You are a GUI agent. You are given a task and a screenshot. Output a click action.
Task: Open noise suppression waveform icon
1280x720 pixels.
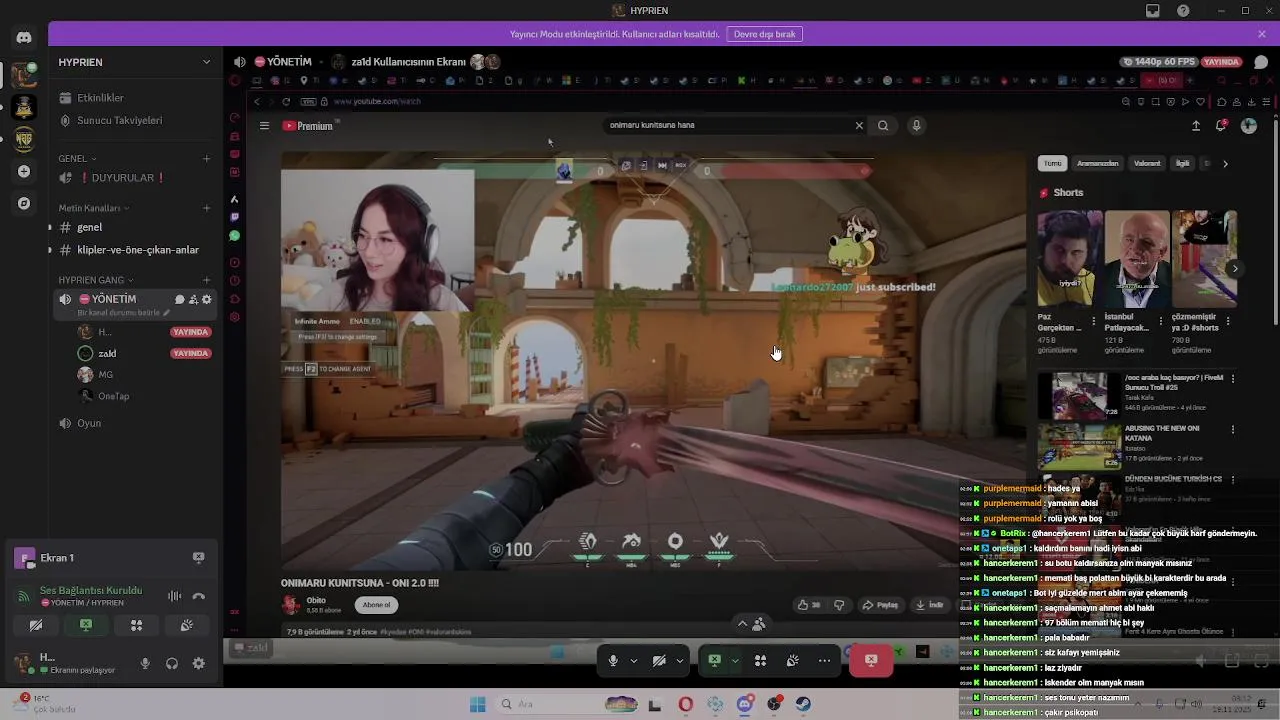click(175, 596)
